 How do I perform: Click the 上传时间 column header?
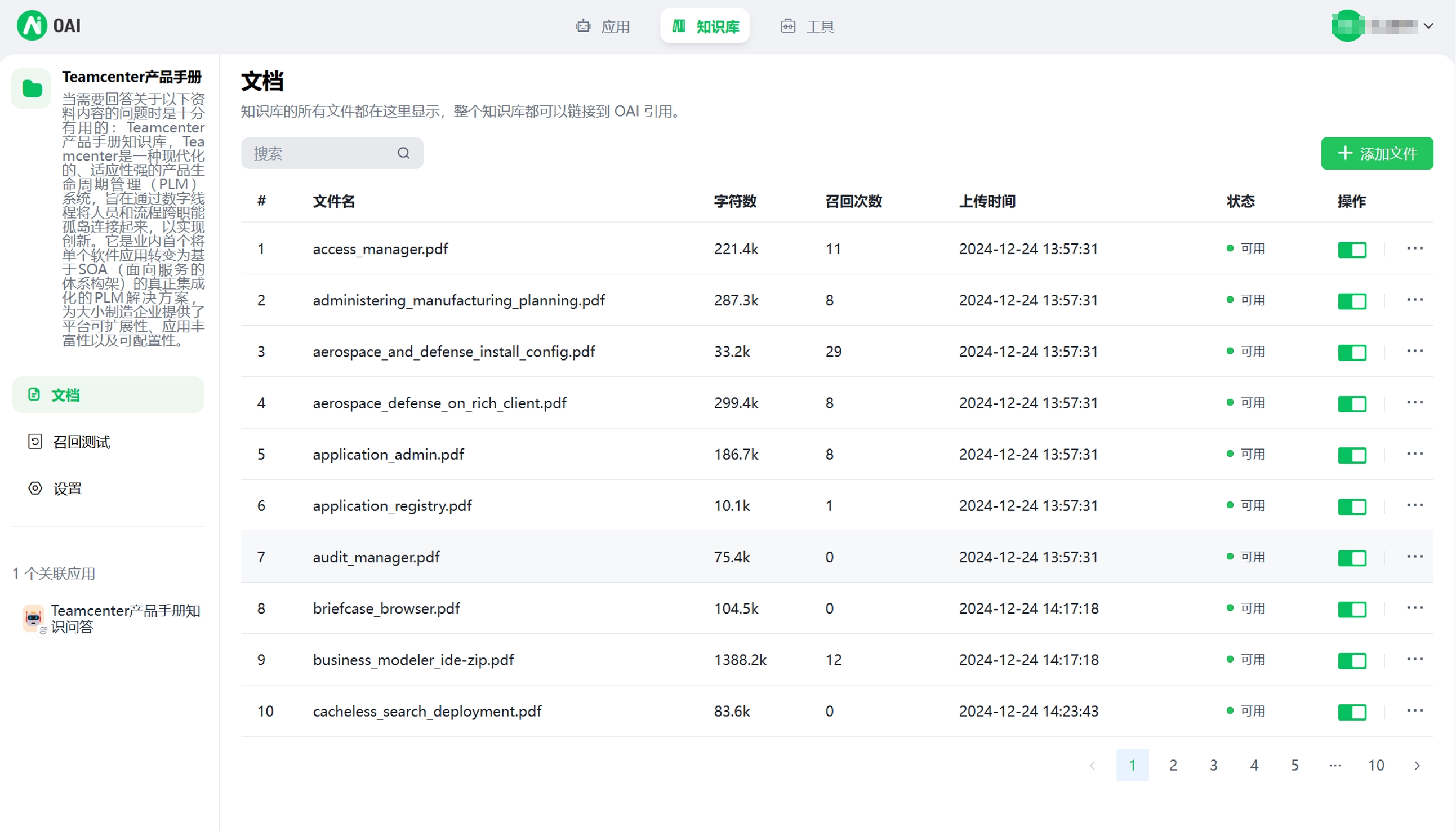pos(987,201)
